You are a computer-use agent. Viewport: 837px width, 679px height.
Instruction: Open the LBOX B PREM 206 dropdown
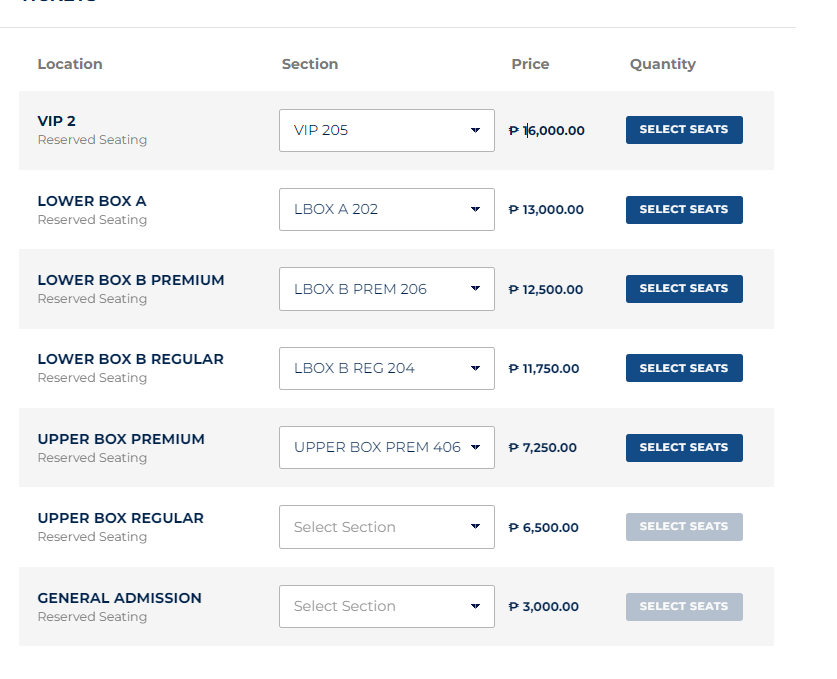386,289
